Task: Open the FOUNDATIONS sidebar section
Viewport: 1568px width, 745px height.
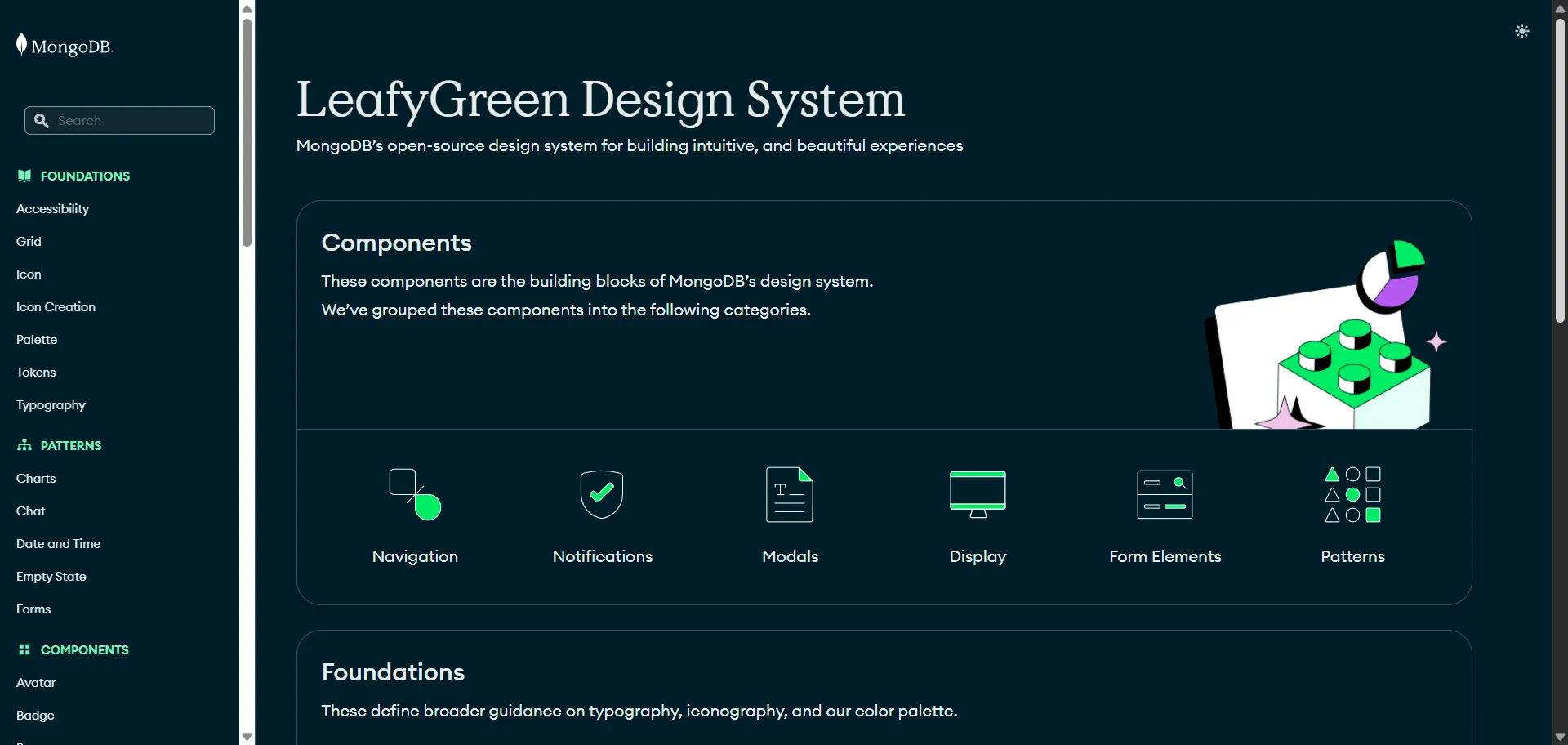Action: tap(85, 176)
